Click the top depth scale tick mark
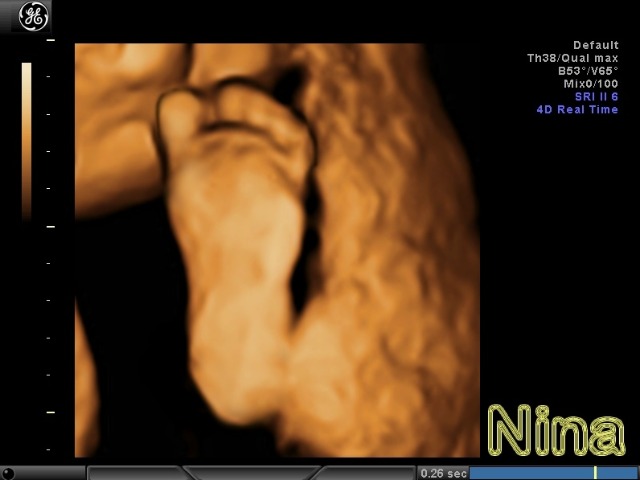Image resolution: width=640 pixels, height=480 pixels. coord(51,41)
